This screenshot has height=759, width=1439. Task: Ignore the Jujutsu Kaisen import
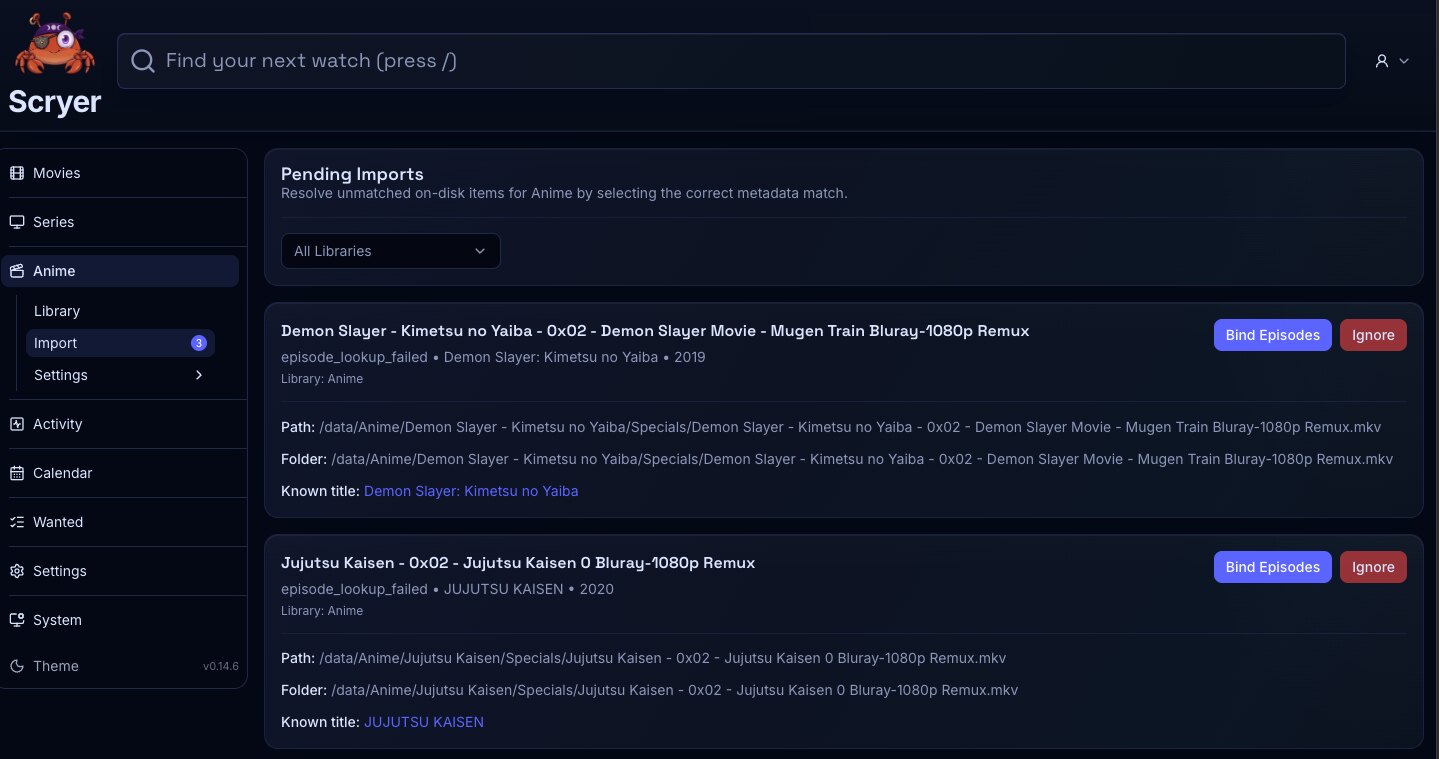tap(1373, 567)
